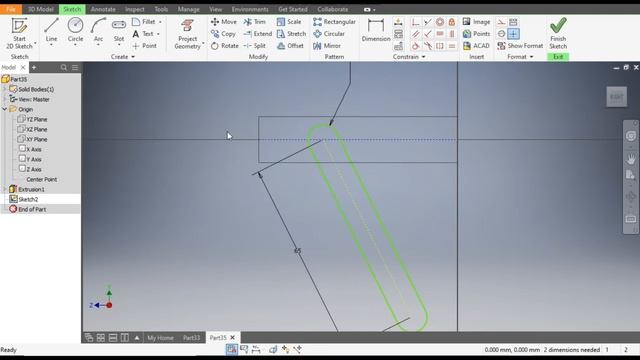Click the Tangent constraint icon

point(415,46)
